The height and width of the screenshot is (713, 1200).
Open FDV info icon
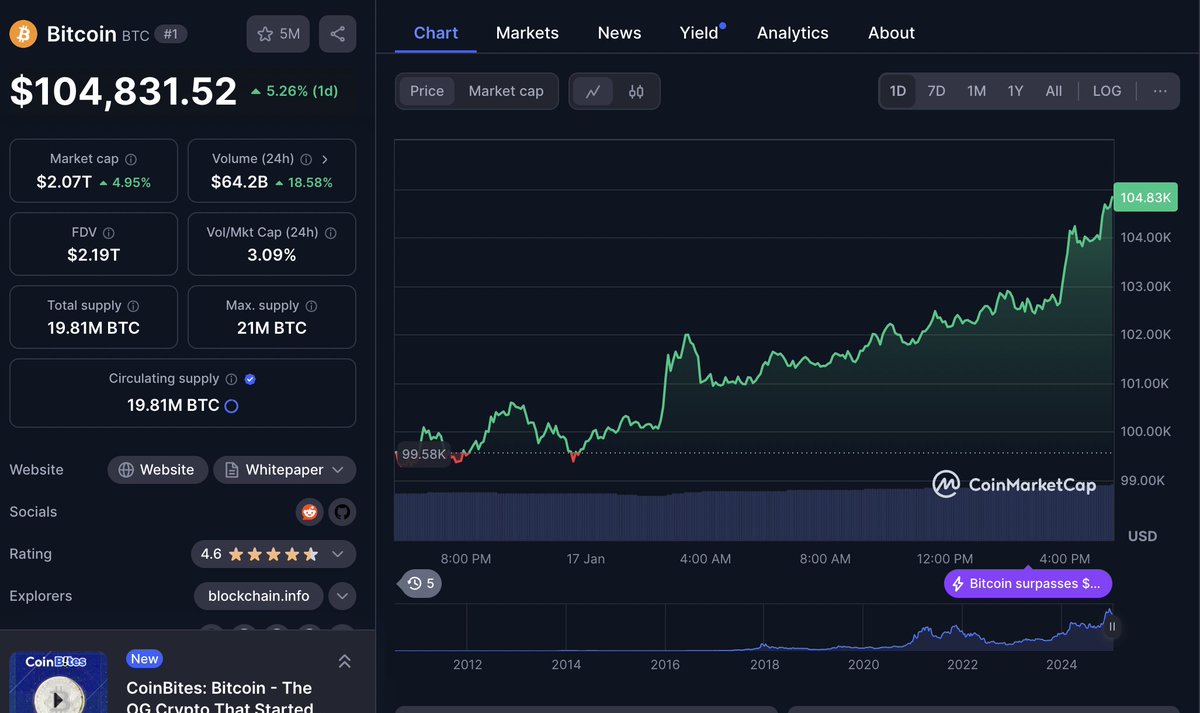[x=109, y=232]
